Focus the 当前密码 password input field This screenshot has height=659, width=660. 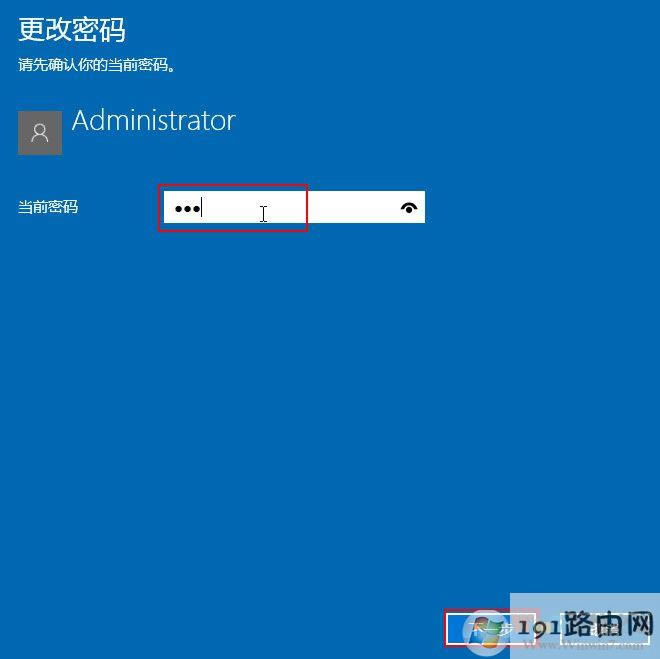pos(294,207)
